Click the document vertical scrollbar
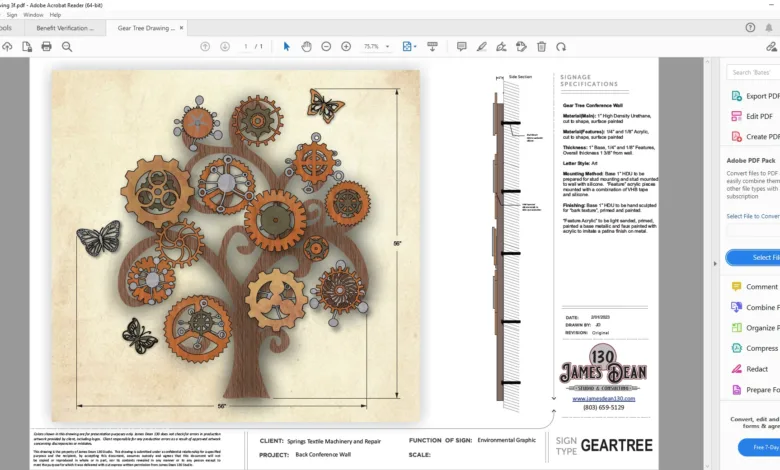Image resolution: width=780 pixels, height=470 pixels. [x=707, y=264]
